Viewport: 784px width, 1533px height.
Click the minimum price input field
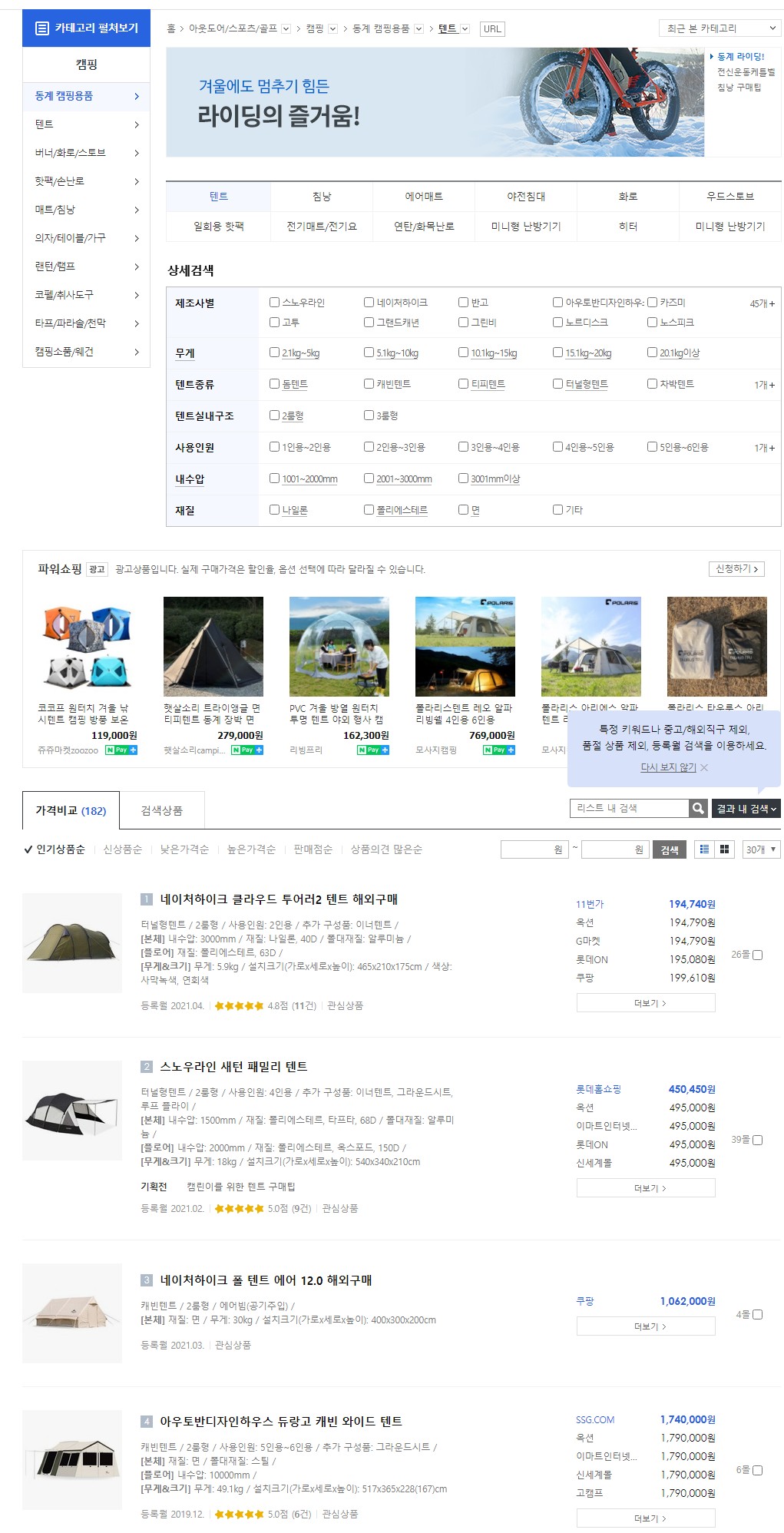534,849
